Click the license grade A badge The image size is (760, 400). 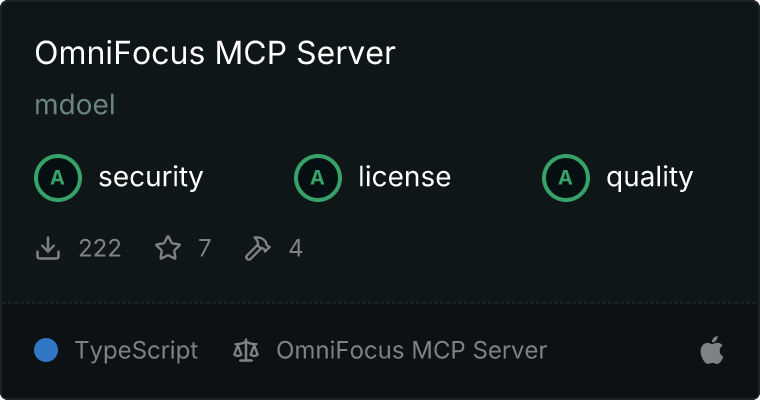[317, 178]
